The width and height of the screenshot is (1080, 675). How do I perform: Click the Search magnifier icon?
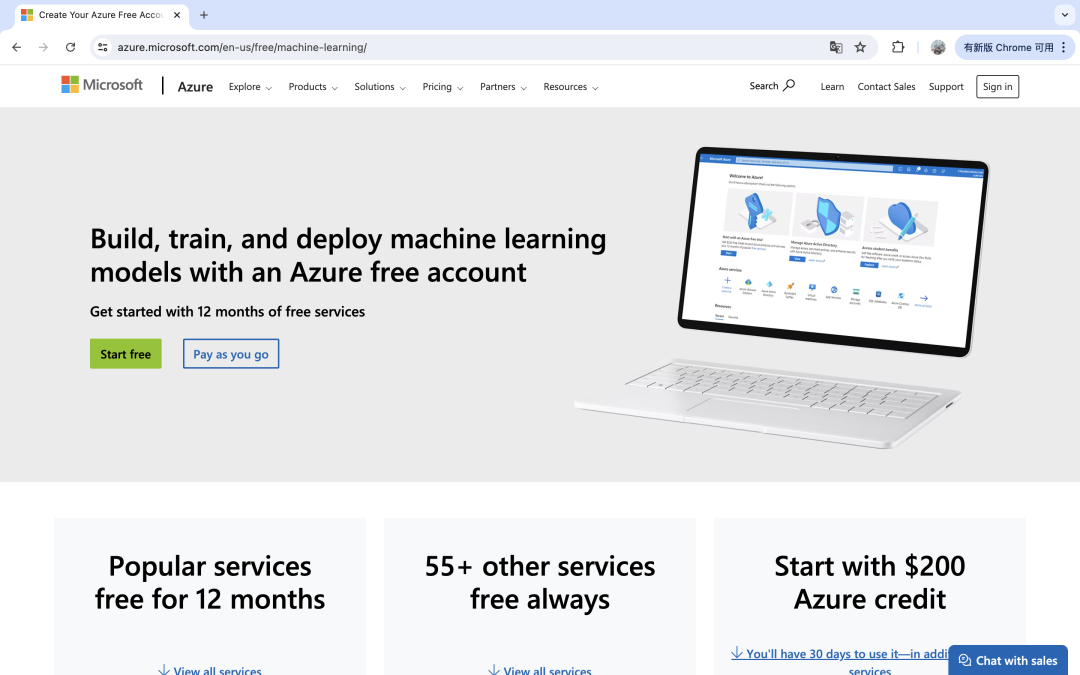point(789,85)
